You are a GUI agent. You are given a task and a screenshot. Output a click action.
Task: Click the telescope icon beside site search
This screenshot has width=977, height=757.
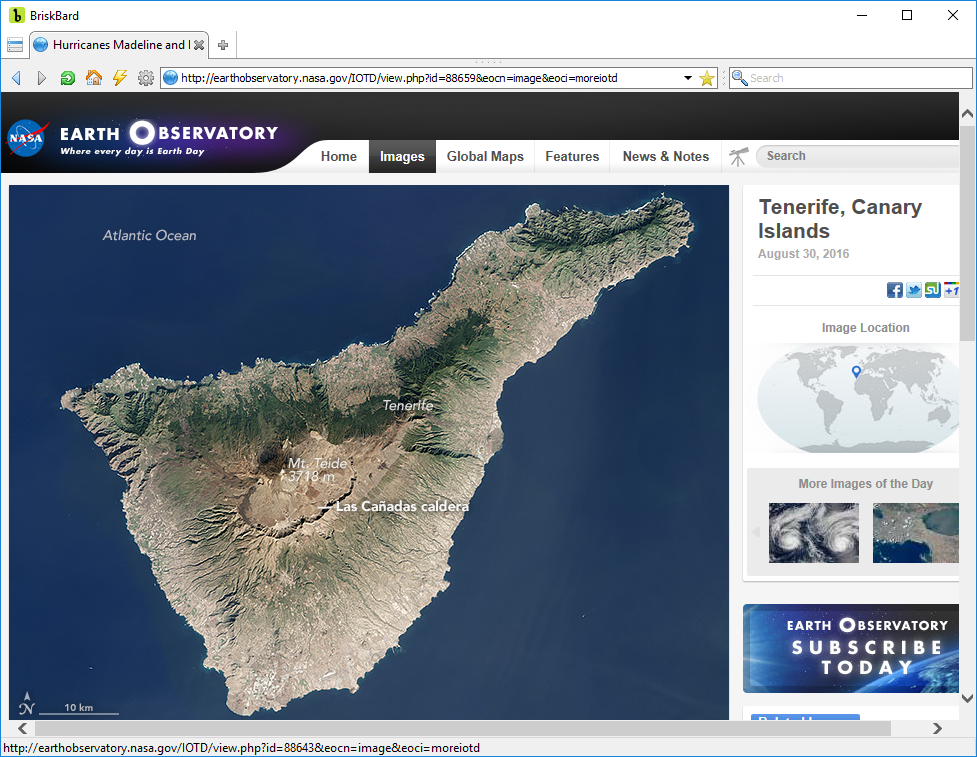(x=738, y=156)
